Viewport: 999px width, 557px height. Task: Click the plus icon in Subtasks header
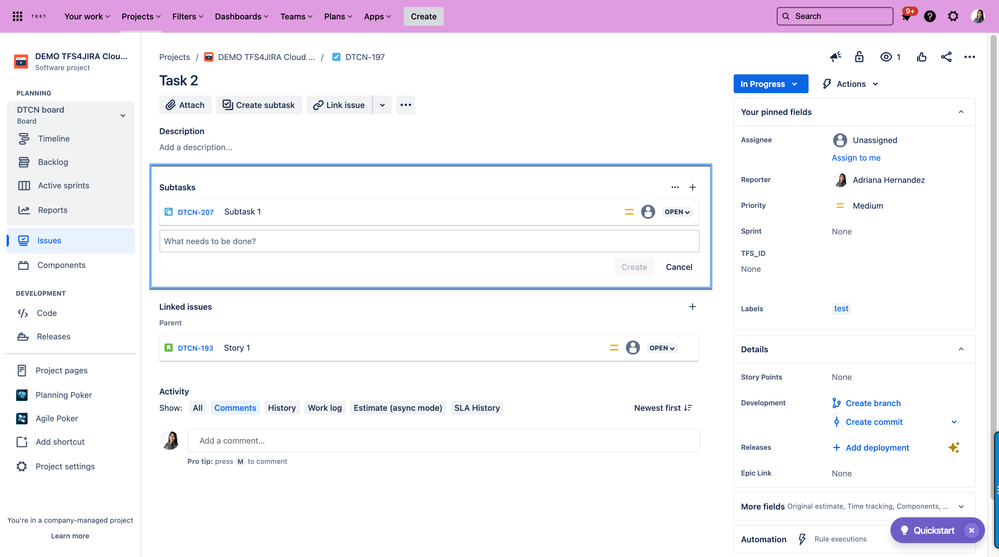tap(693, 187)
